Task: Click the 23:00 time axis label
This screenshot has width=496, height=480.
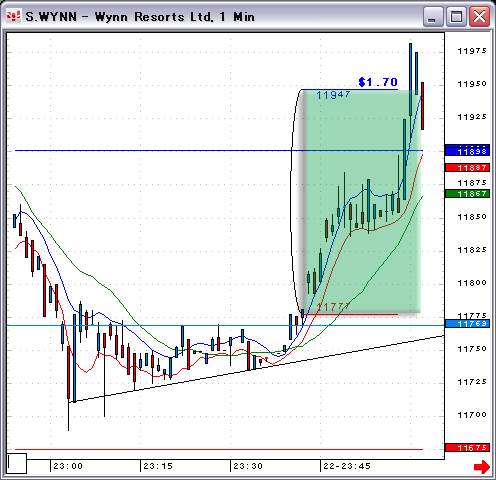Action: (x=68, y=466)
